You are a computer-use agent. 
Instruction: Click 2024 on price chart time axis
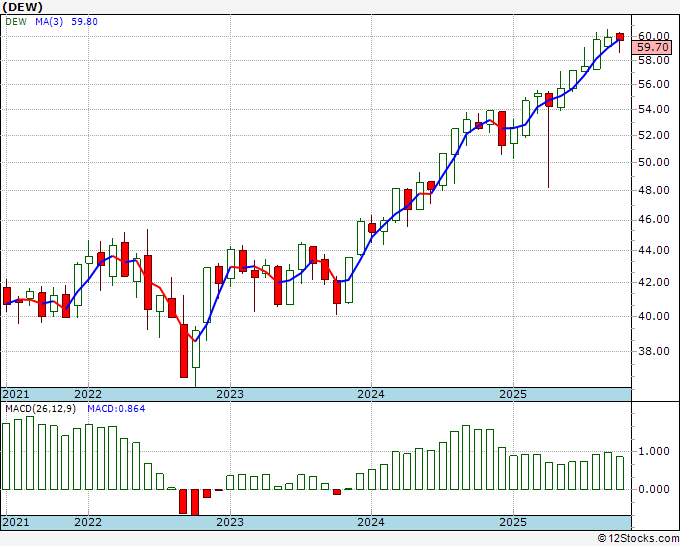tap(371, 394)
